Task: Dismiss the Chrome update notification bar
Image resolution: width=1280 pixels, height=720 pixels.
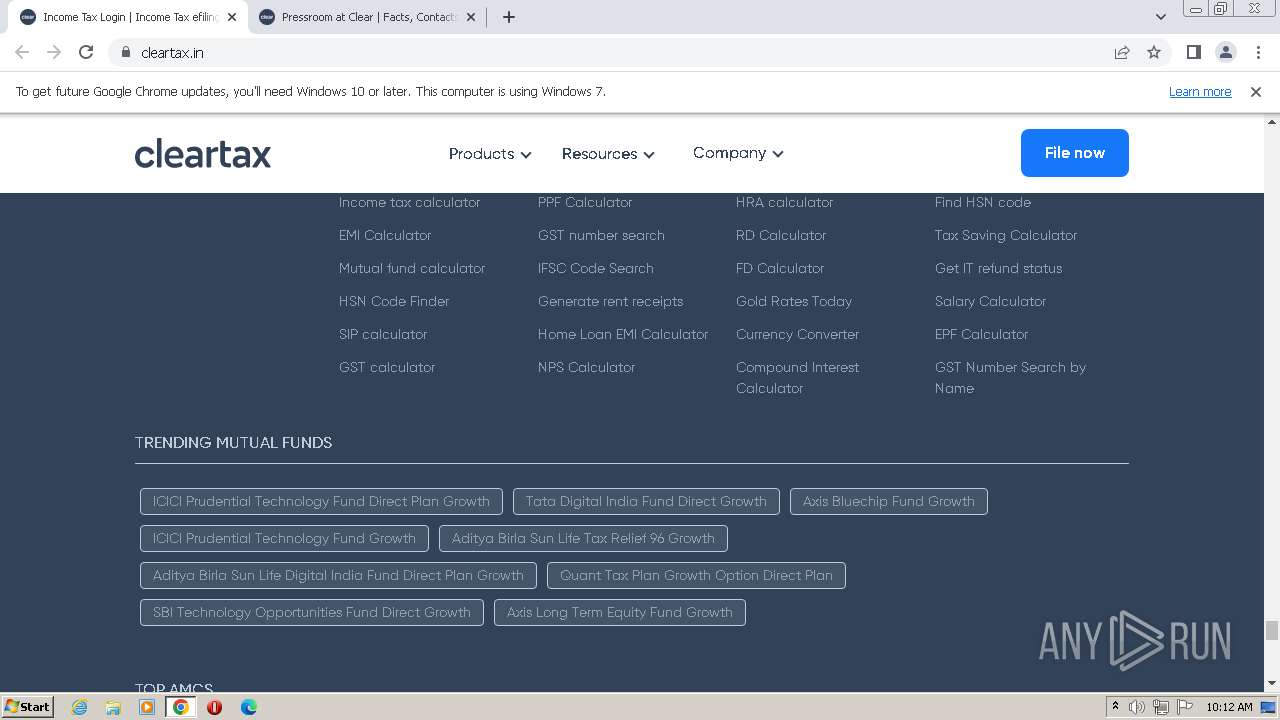Action: pyautogui.click(x=1256, y=91)
